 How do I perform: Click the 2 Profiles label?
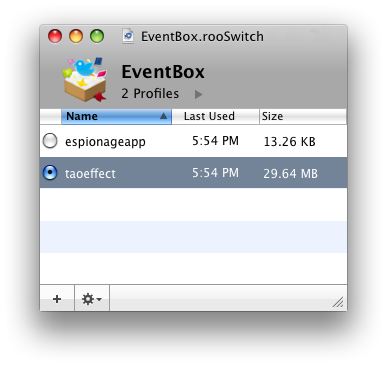[x=150, y=94]
